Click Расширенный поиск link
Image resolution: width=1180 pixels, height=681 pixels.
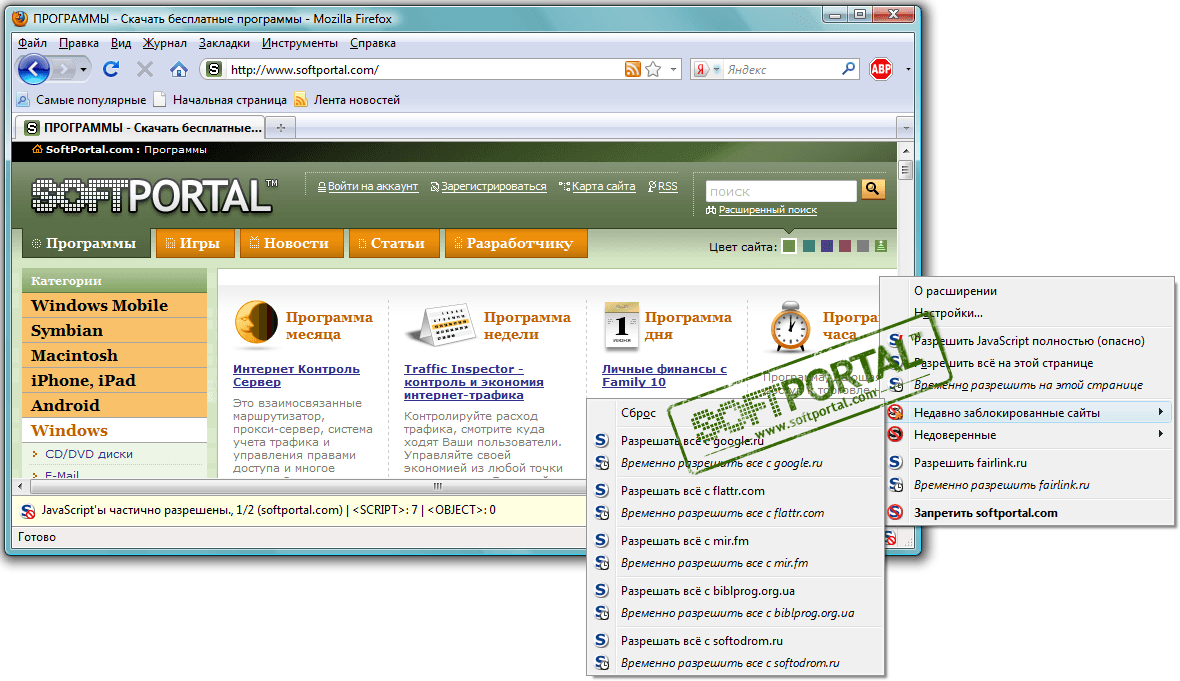[762, 210]
